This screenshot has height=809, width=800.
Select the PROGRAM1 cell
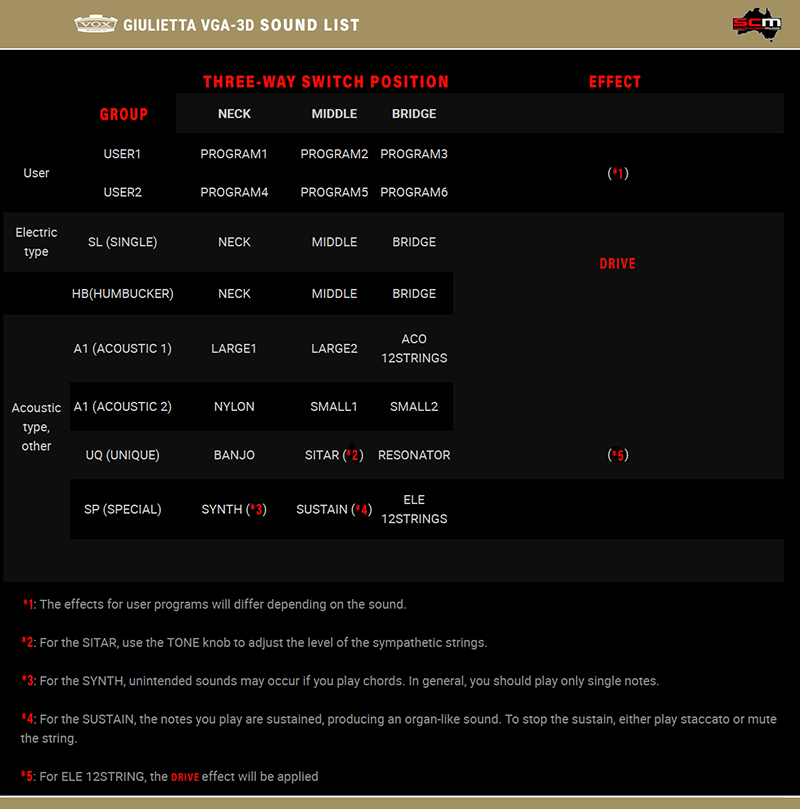pyautogui.click(x=234, y=154)
